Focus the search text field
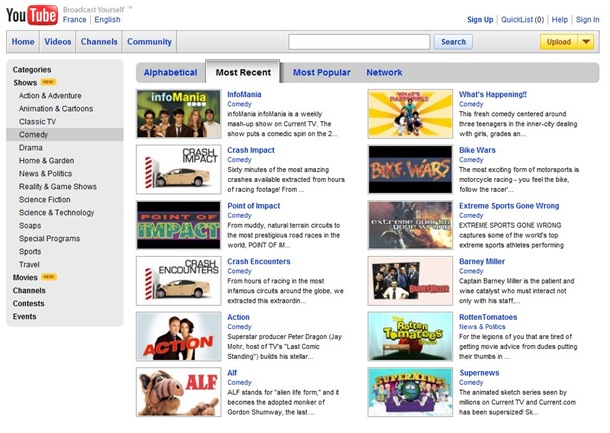Screen dimensions: 610x433 [359, 42]
